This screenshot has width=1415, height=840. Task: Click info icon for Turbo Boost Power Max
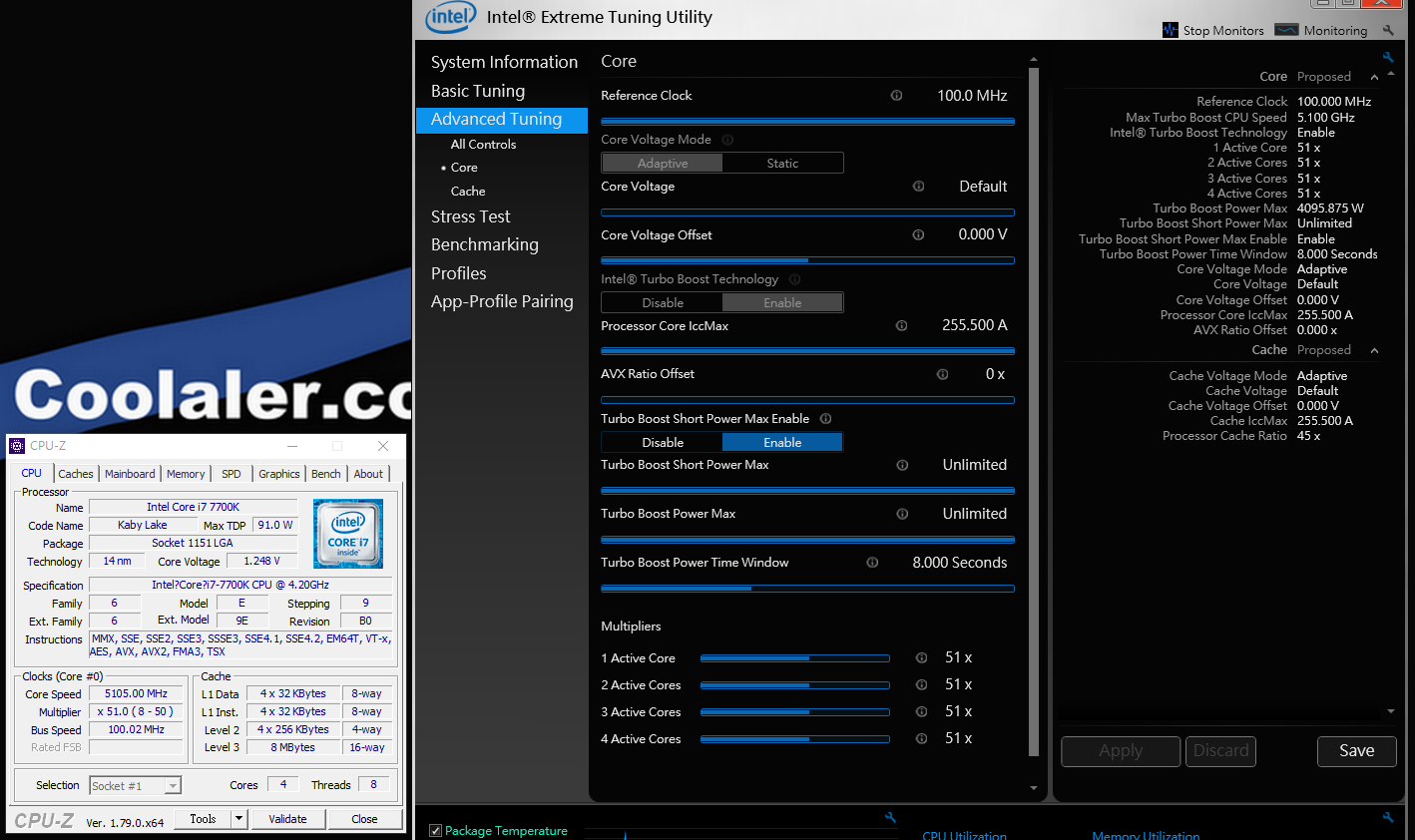902,514
